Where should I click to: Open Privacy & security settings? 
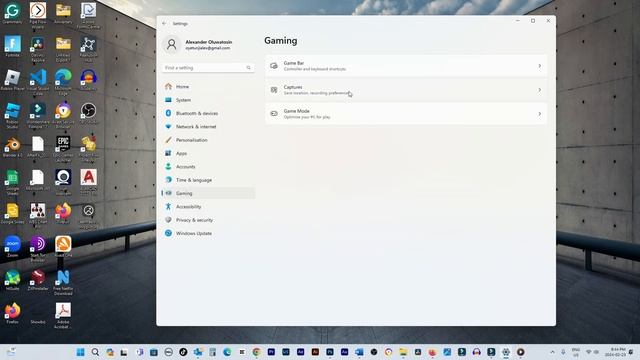(209, 220)
